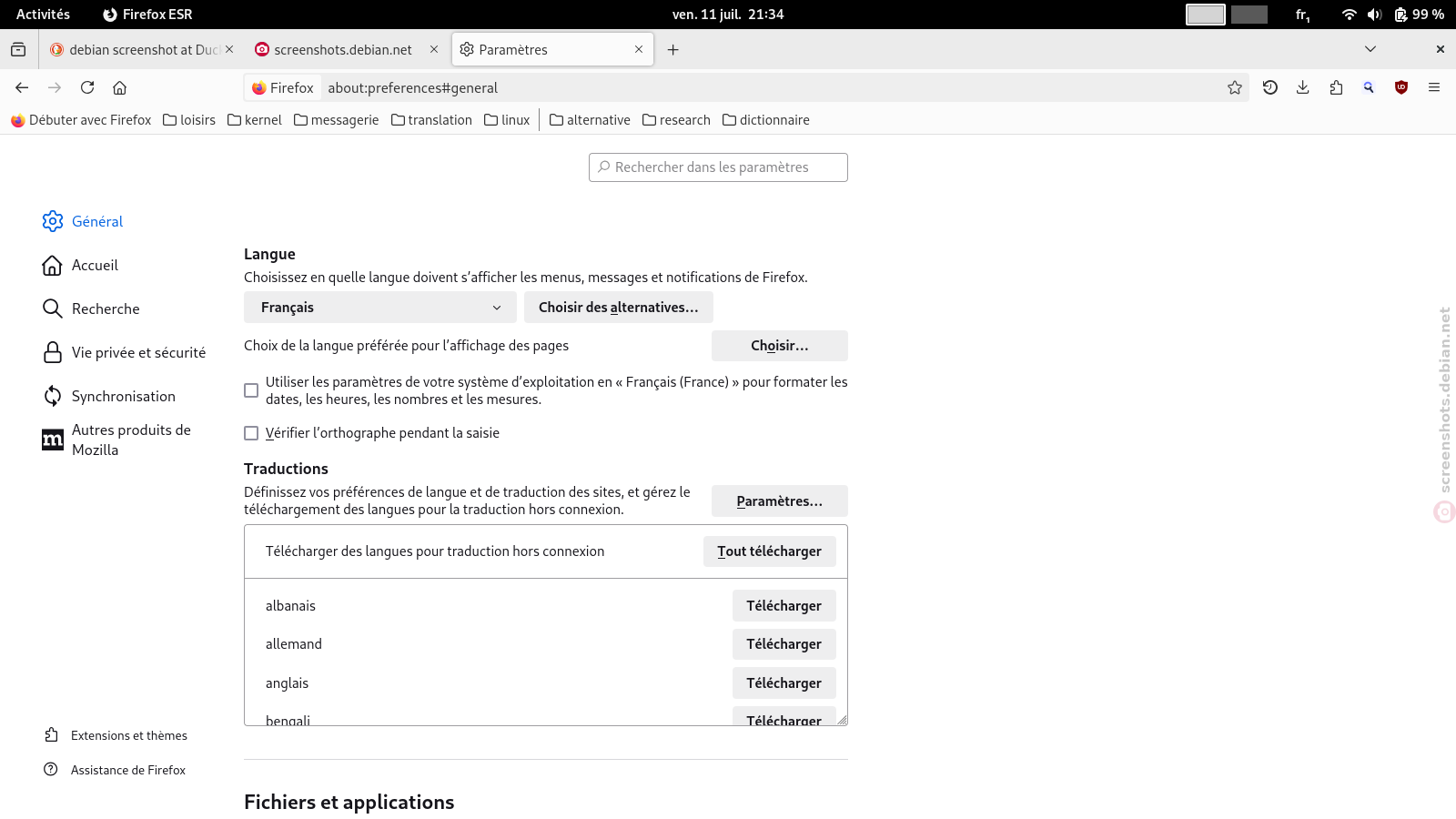Viewport: 1456px width, 819px height.
Task: Click the Firefox identity icon in address bar
Action: click(283, 87)
